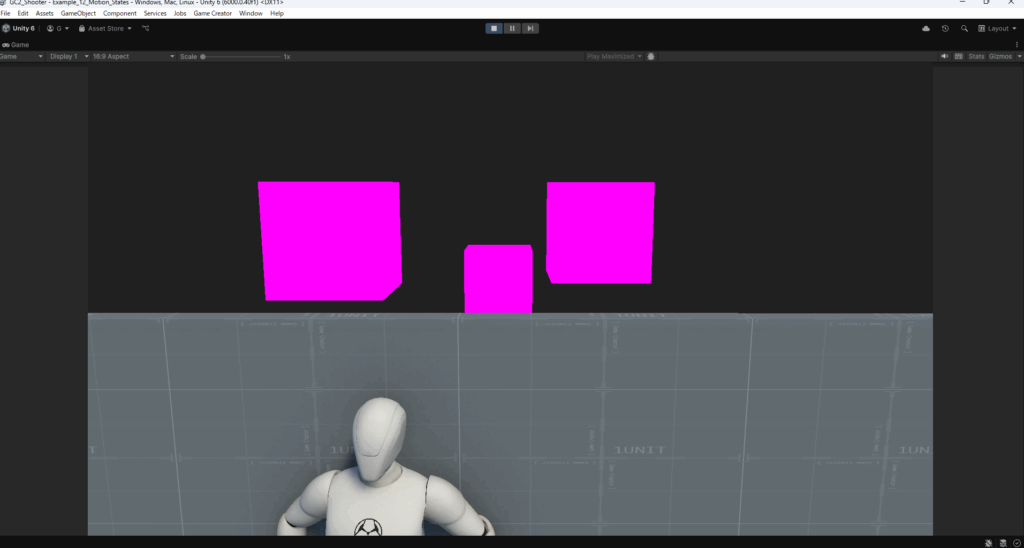
Task: Click the debugger status icon in status bar
Action: (x=989, y=543)
